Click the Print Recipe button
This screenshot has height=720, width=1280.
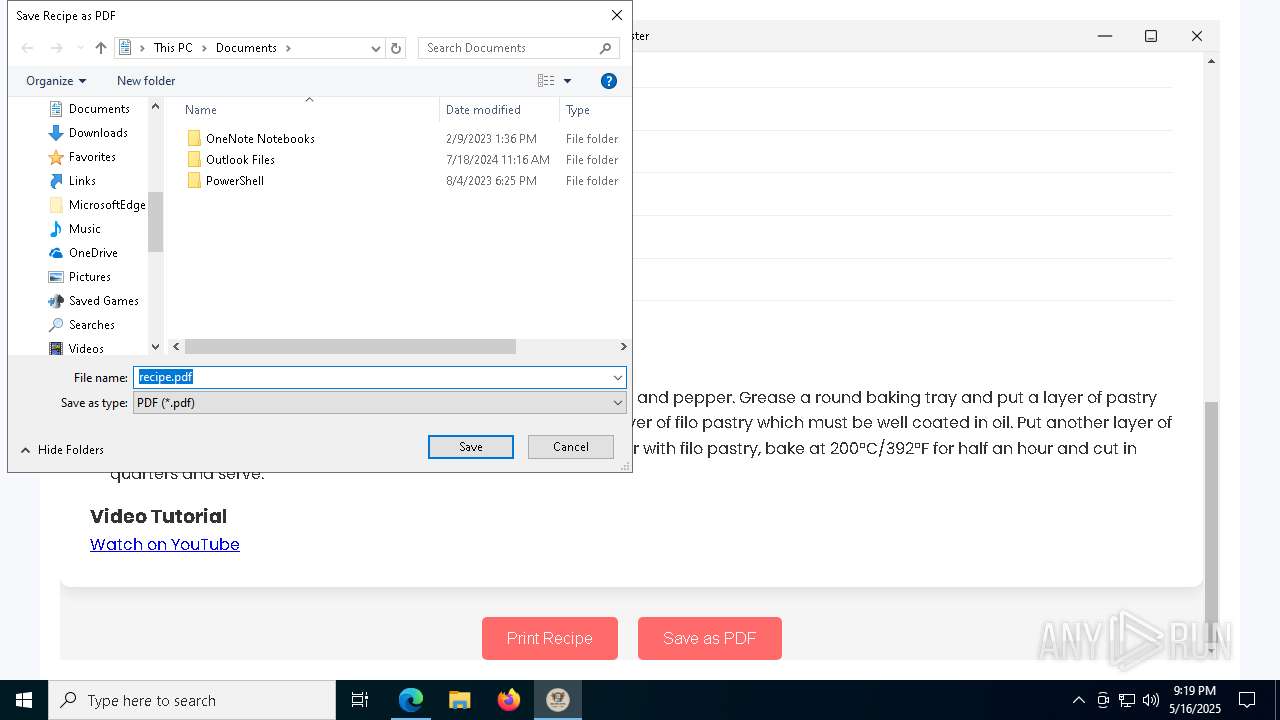pyautogui.click(x=550, y=638)
